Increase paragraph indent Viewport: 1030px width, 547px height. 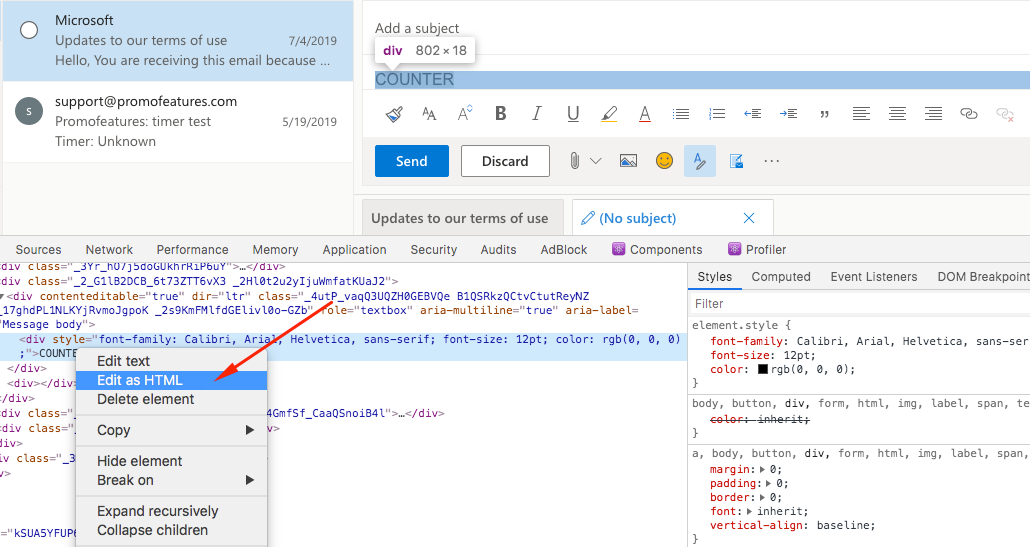[788, 114]
